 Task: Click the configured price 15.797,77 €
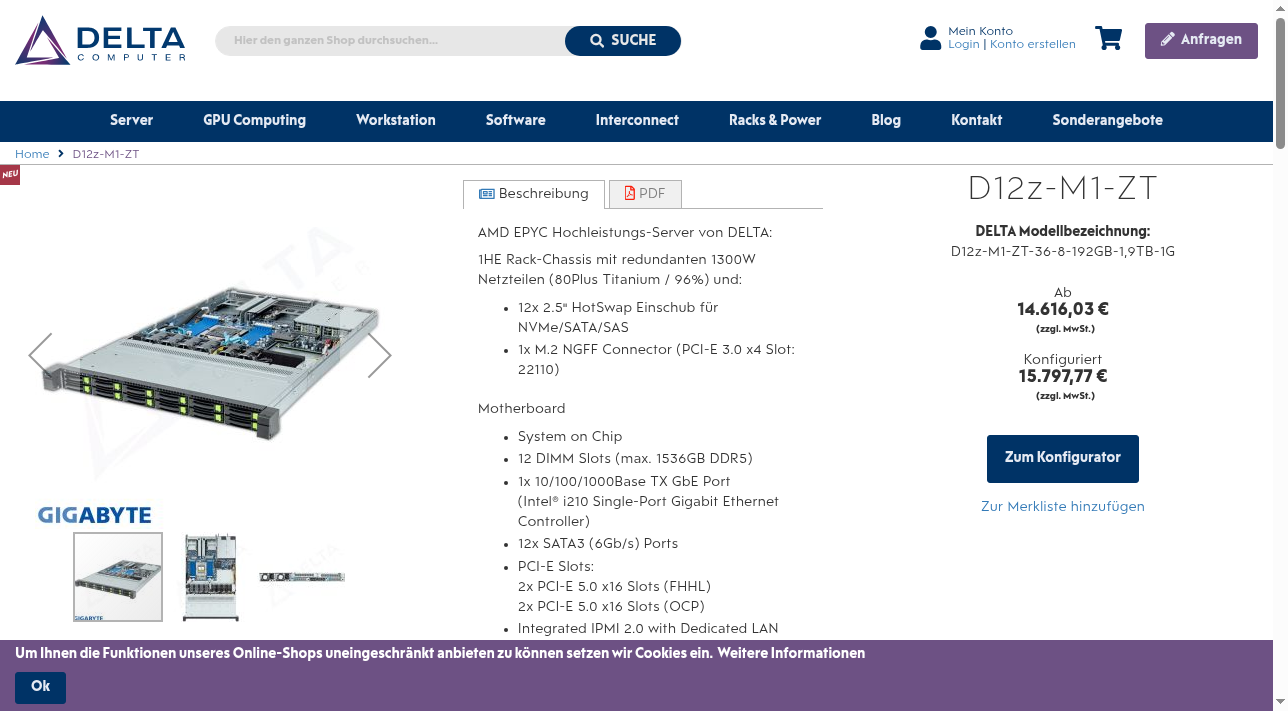click(x=1063, y=377)
